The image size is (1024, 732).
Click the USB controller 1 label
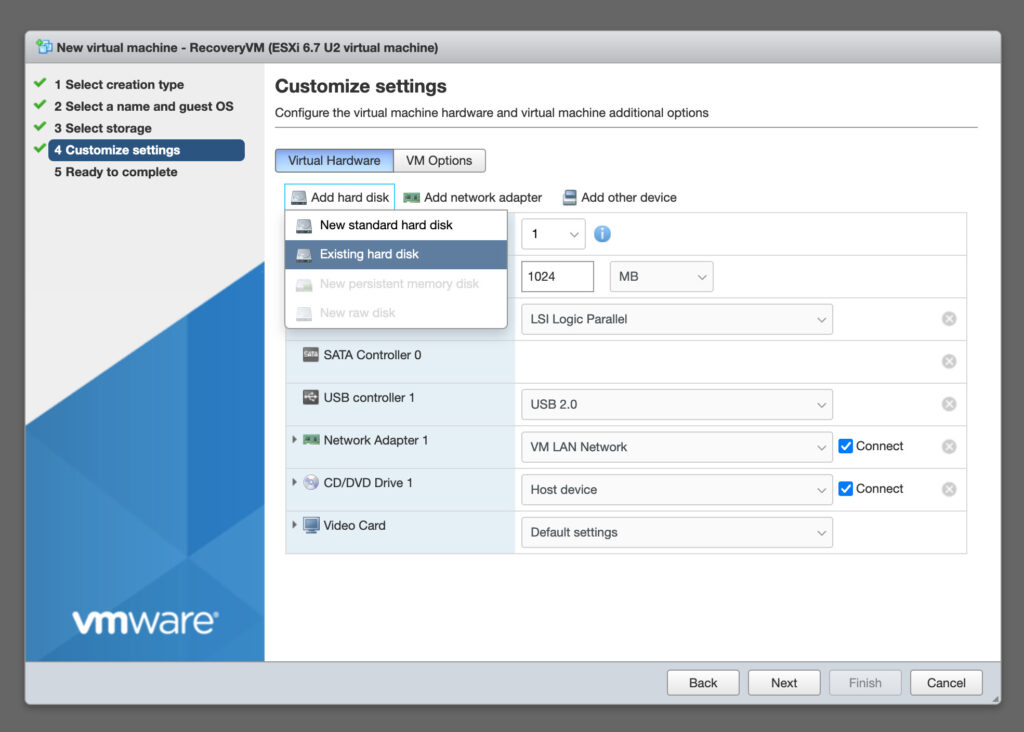tap(369, 397)
